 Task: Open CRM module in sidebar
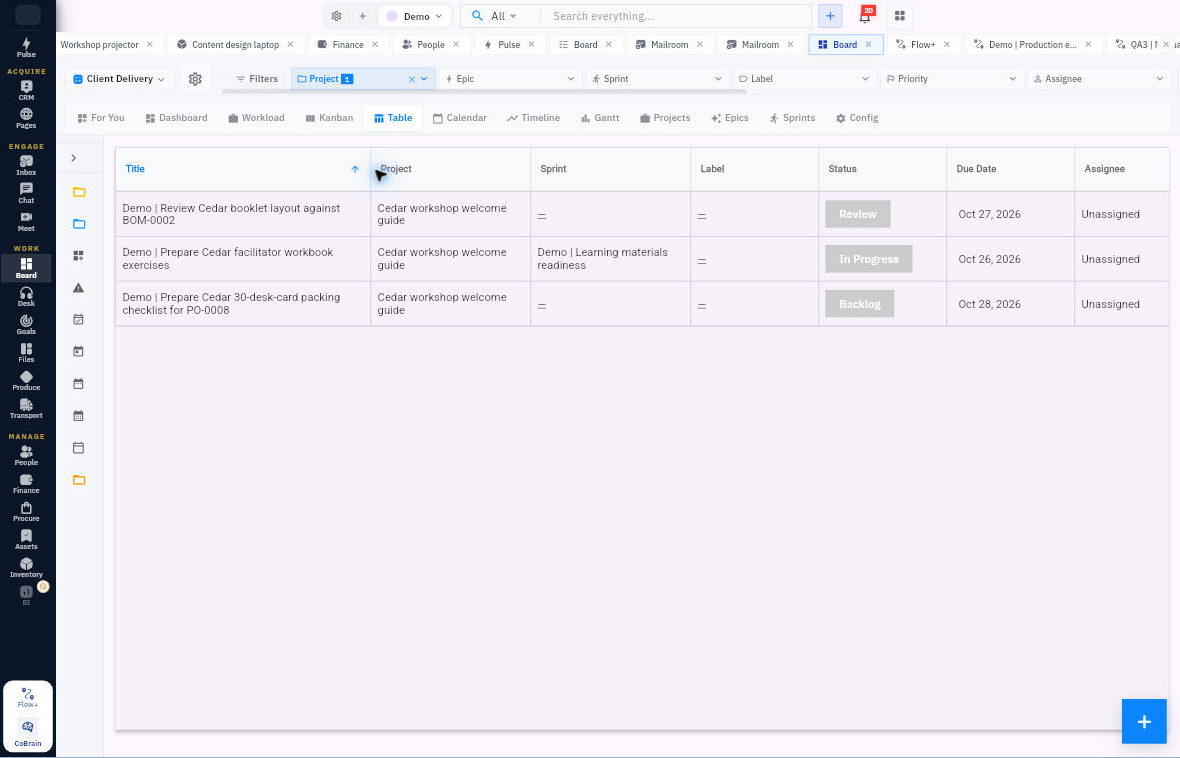pos(26,90)
